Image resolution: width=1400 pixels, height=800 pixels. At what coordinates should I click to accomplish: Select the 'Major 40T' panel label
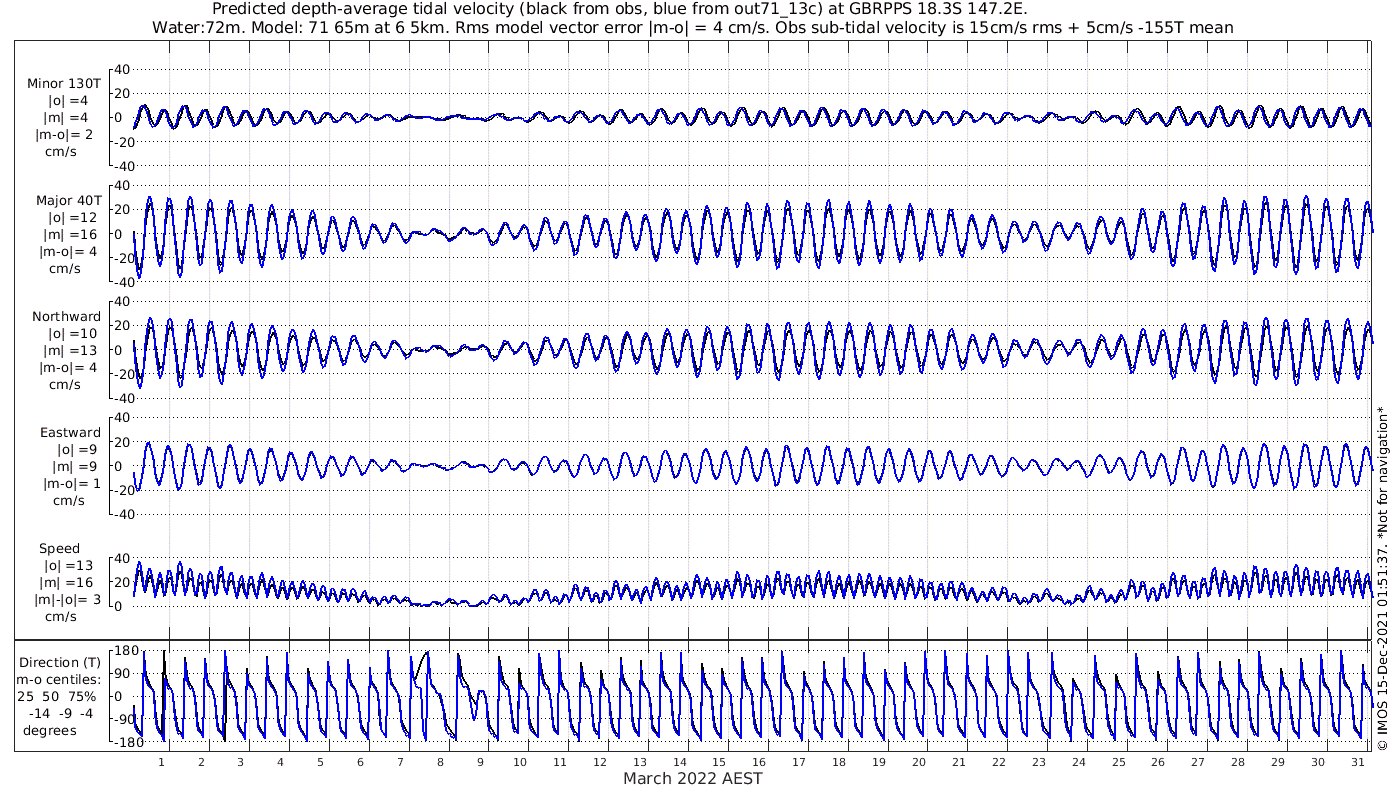coord(69,201)
